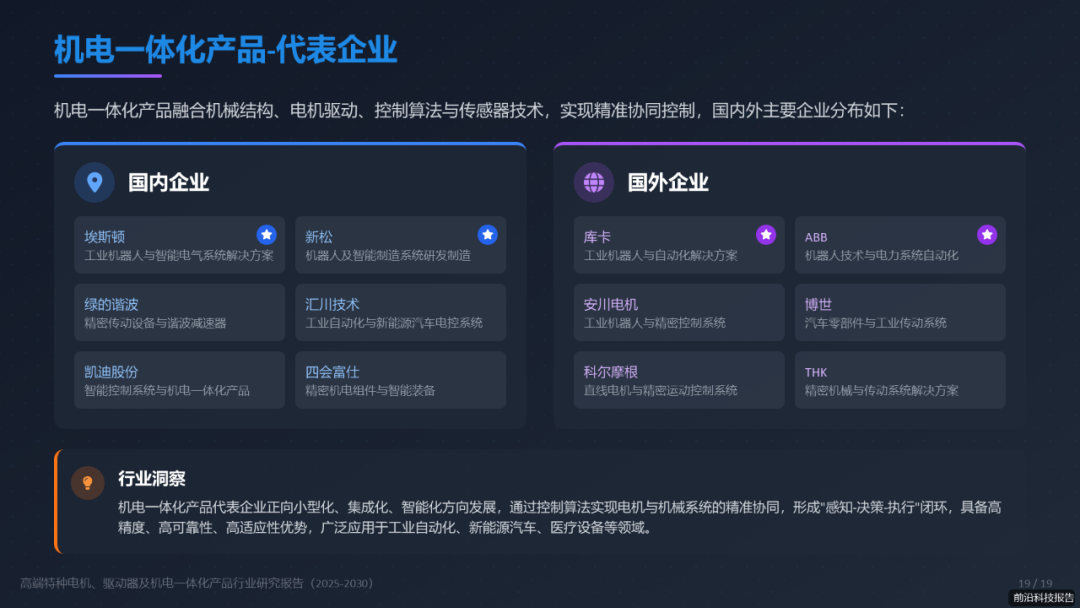This screenshot has width=1080, height=608.
Task: Click the star badge on the 库卡 card
Action: [x=766, y=234]
